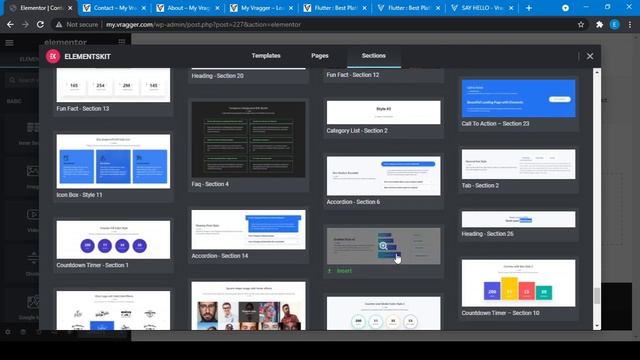Switch to the About – My Vragger browser tab

187,8
